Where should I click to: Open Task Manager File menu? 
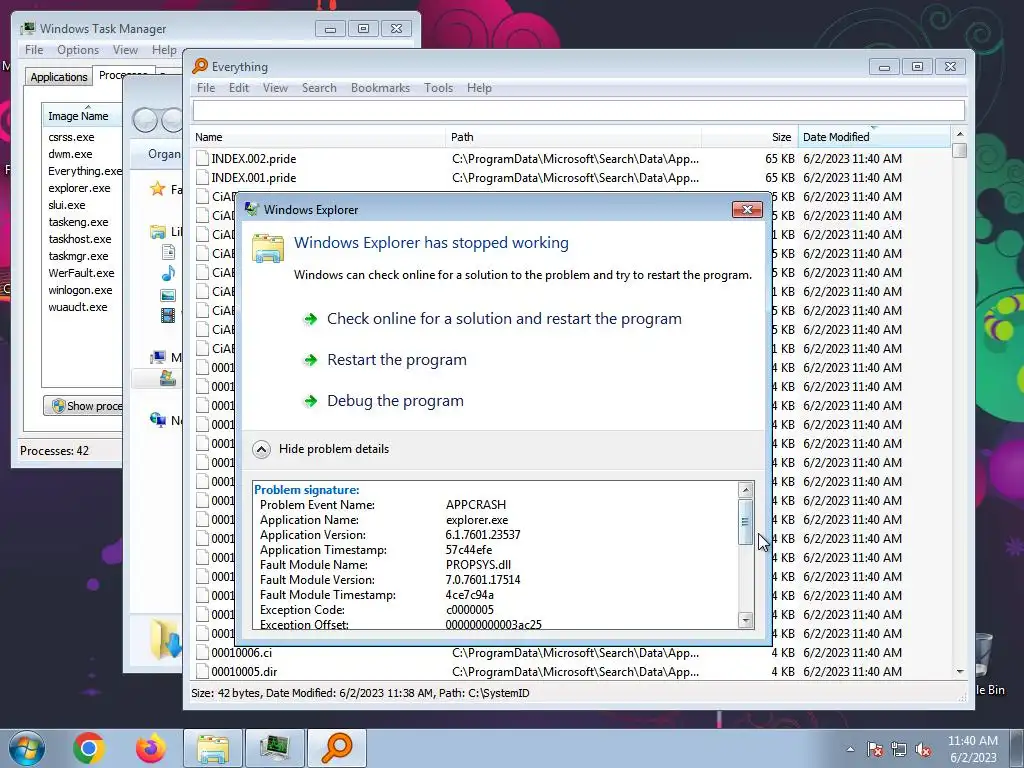coord(34,50)
